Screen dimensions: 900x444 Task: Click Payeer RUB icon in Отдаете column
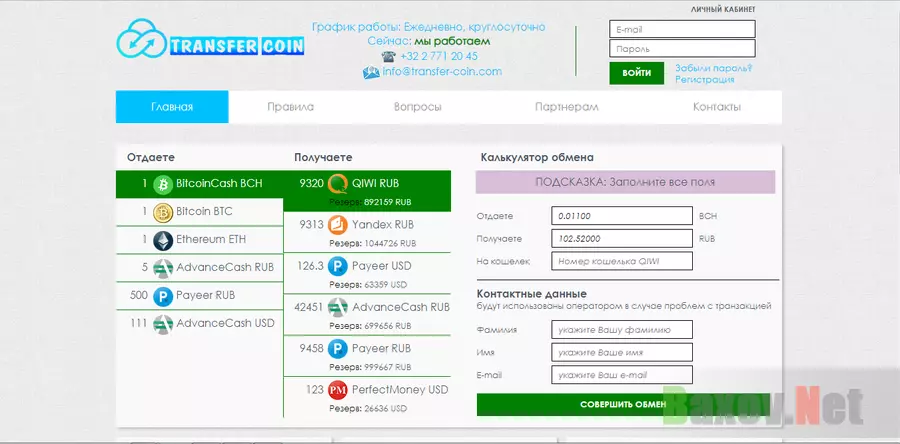[x=163, y=297]
